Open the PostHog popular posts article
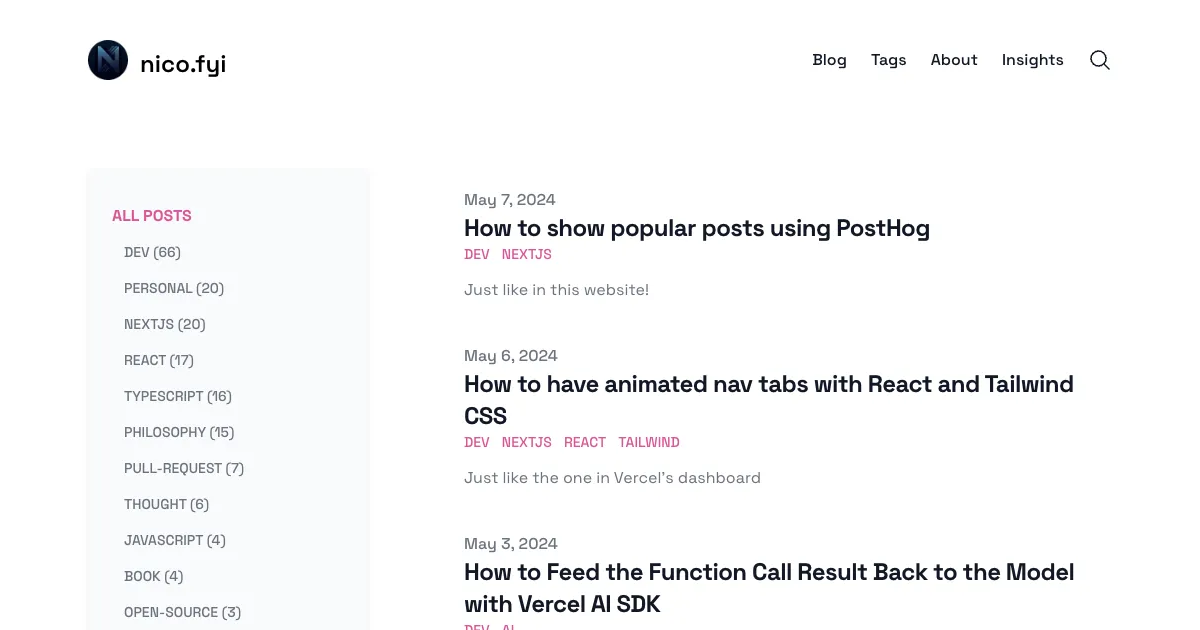Image resolution: width=1200 pixels, height=630 pixels. point(697,228)
